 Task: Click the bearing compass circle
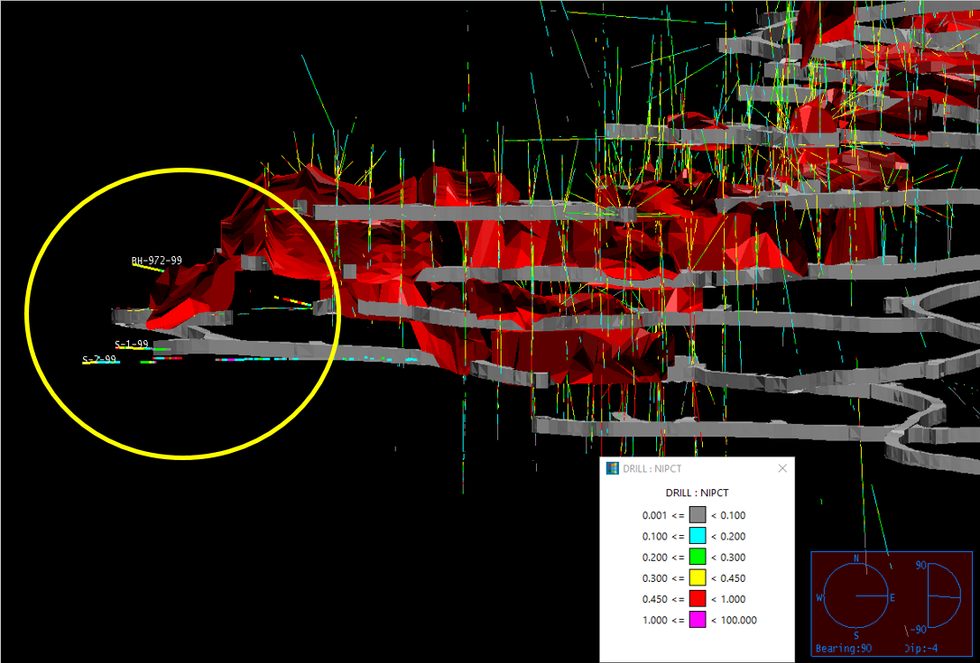(856, 597)
